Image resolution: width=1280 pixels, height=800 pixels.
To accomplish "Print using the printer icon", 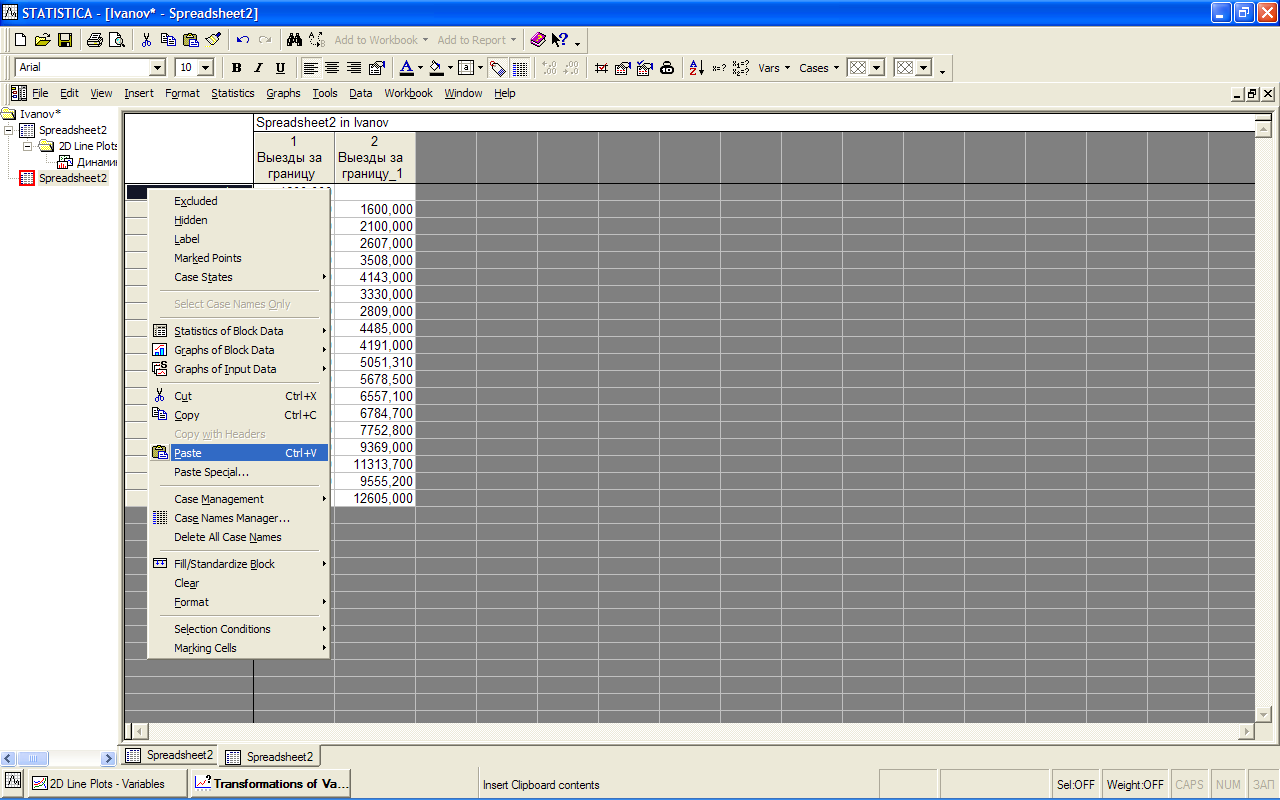I will point(94,40).
